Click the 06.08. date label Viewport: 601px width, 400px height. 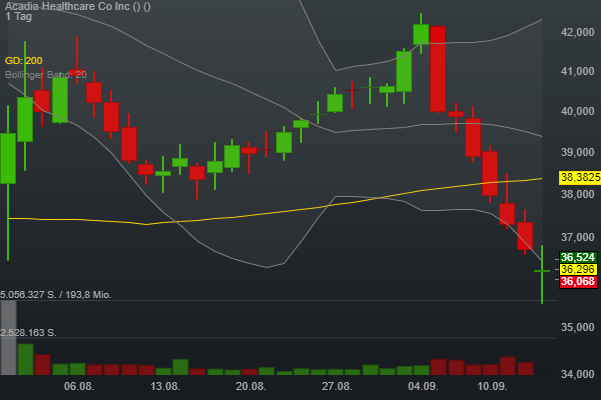click(79, 386)
